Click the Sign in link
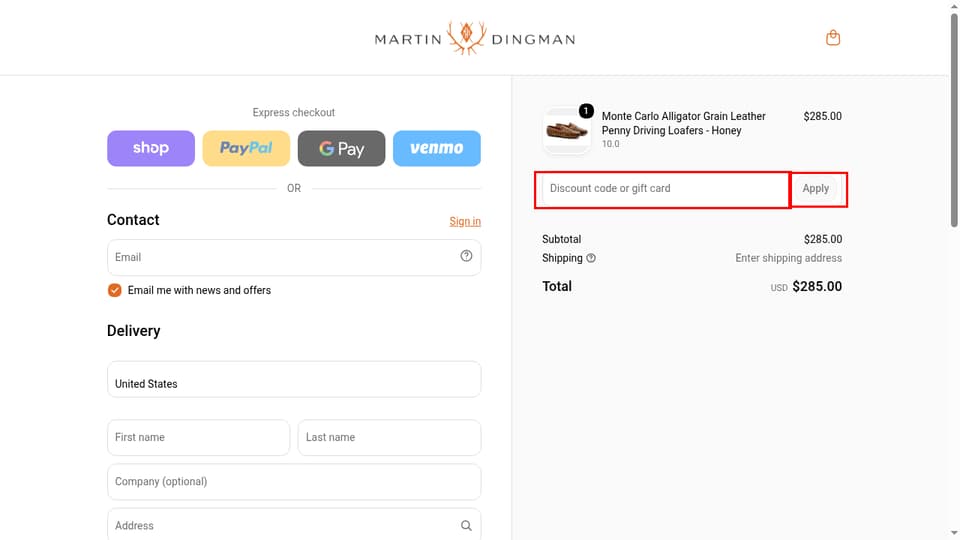The height and width of the screenshot is (540, 960). (x=465, y=221)
